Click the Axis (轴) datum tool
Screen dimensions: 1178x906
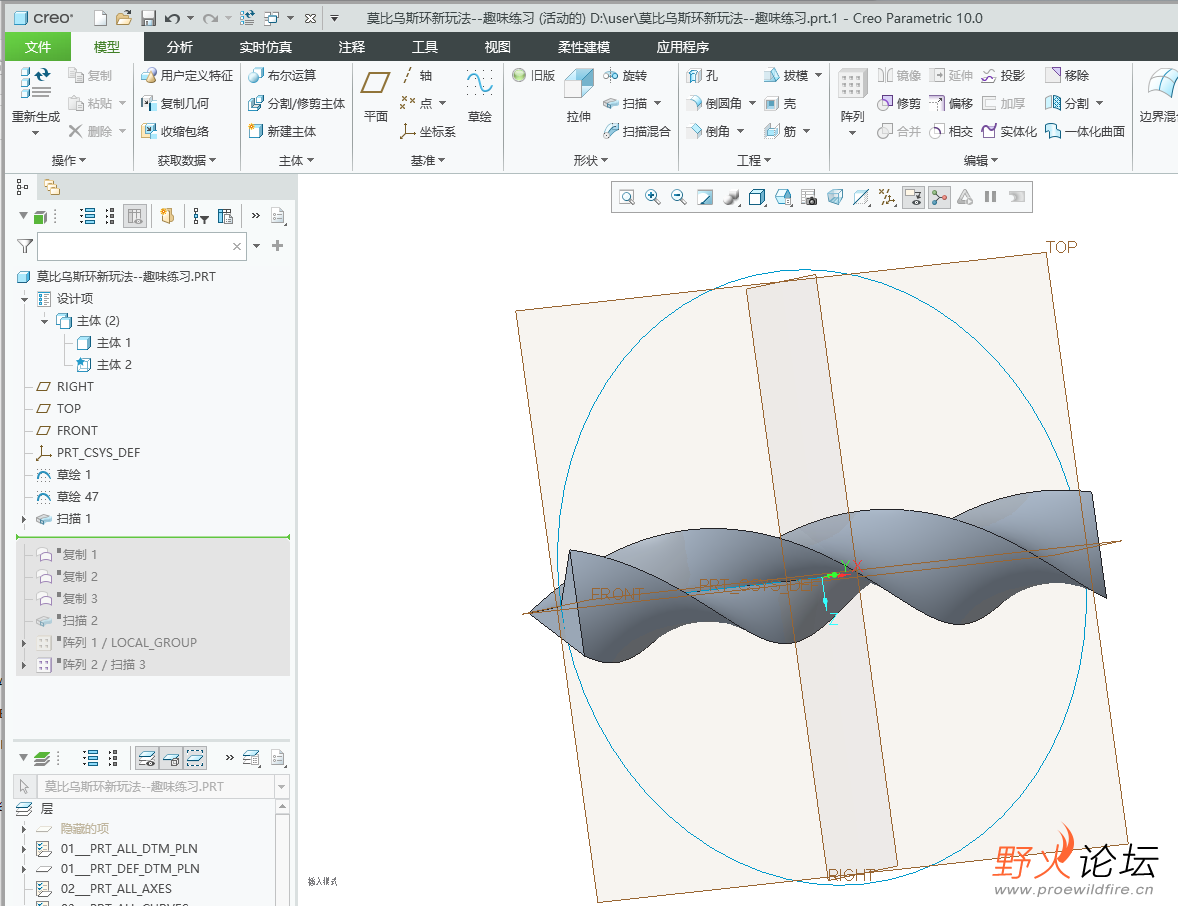(x=417, y=75)
